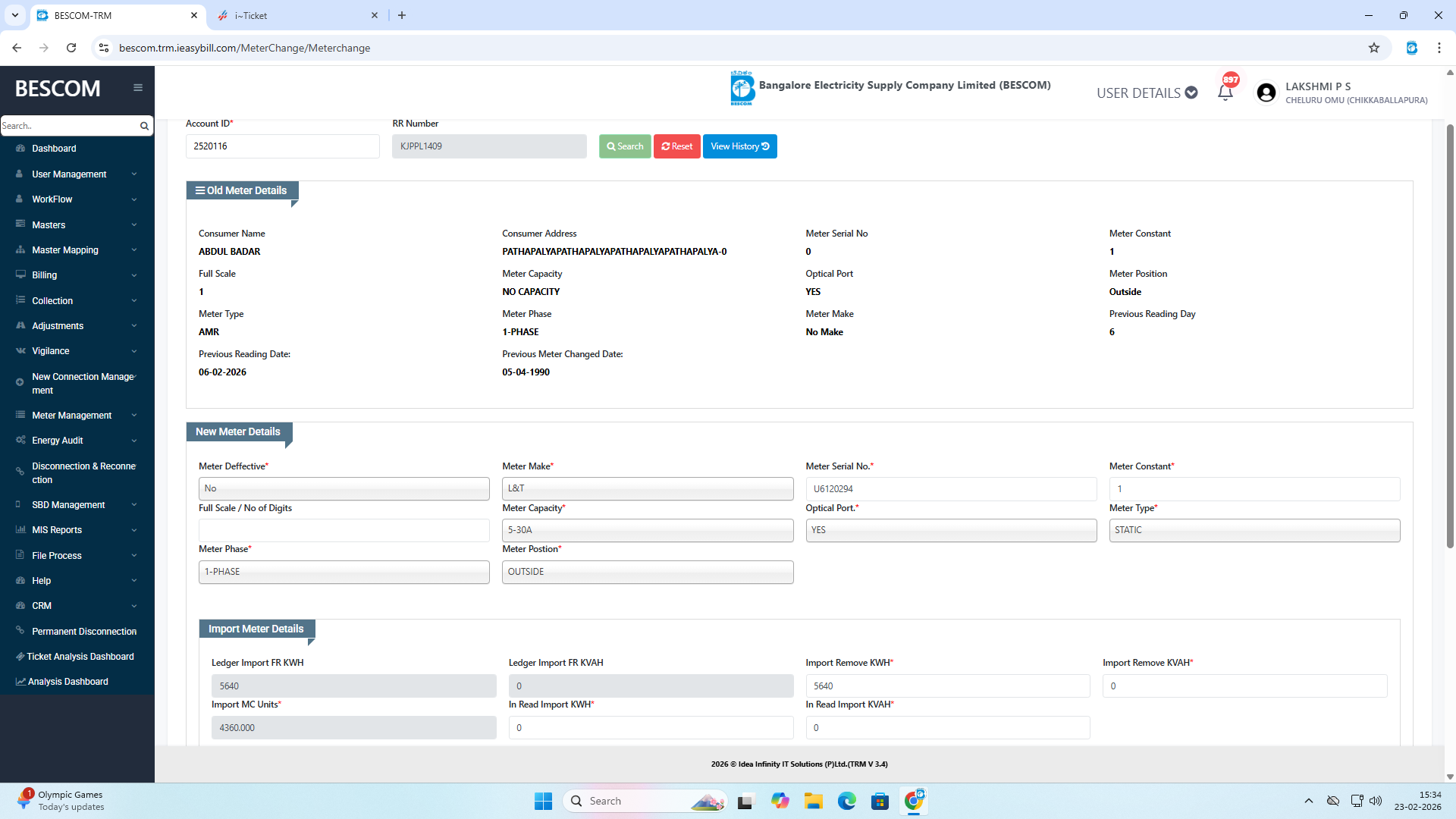Click the Meter Serial No. input field
1456x819 pixels.
coord(950,489)
